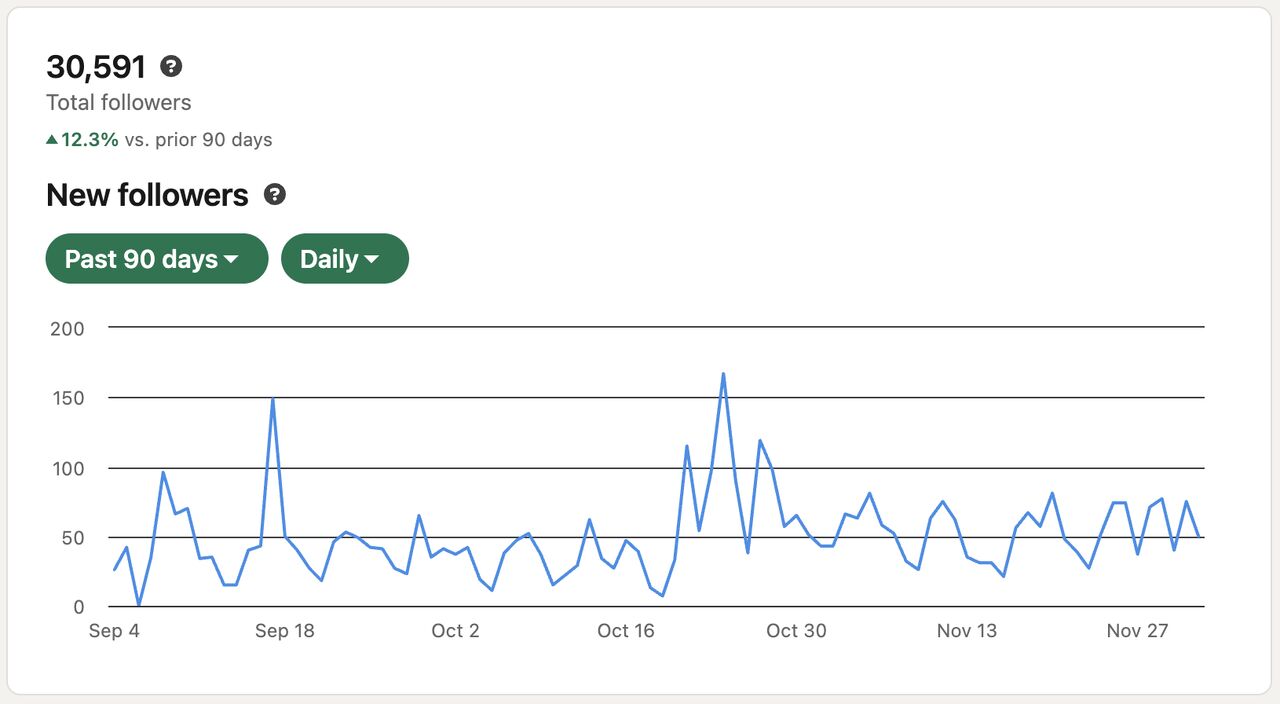
Task: Click the 100 value on the vertical axis
Action: tap(67, 468)
